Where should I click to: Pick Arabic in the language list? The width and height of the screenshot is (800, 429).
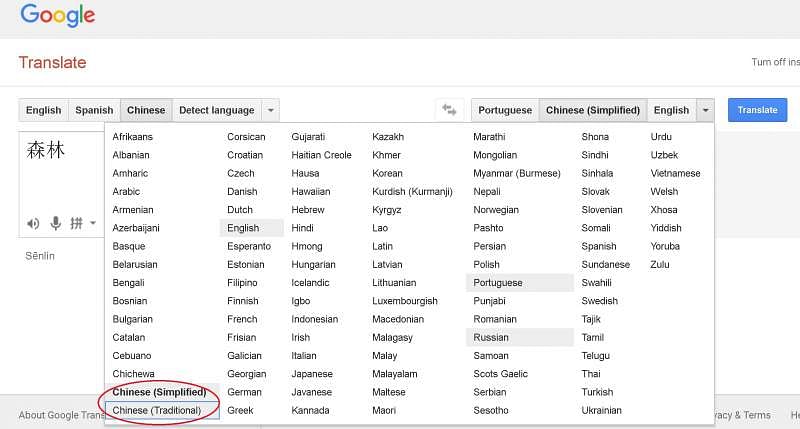(x=126, y=191)
